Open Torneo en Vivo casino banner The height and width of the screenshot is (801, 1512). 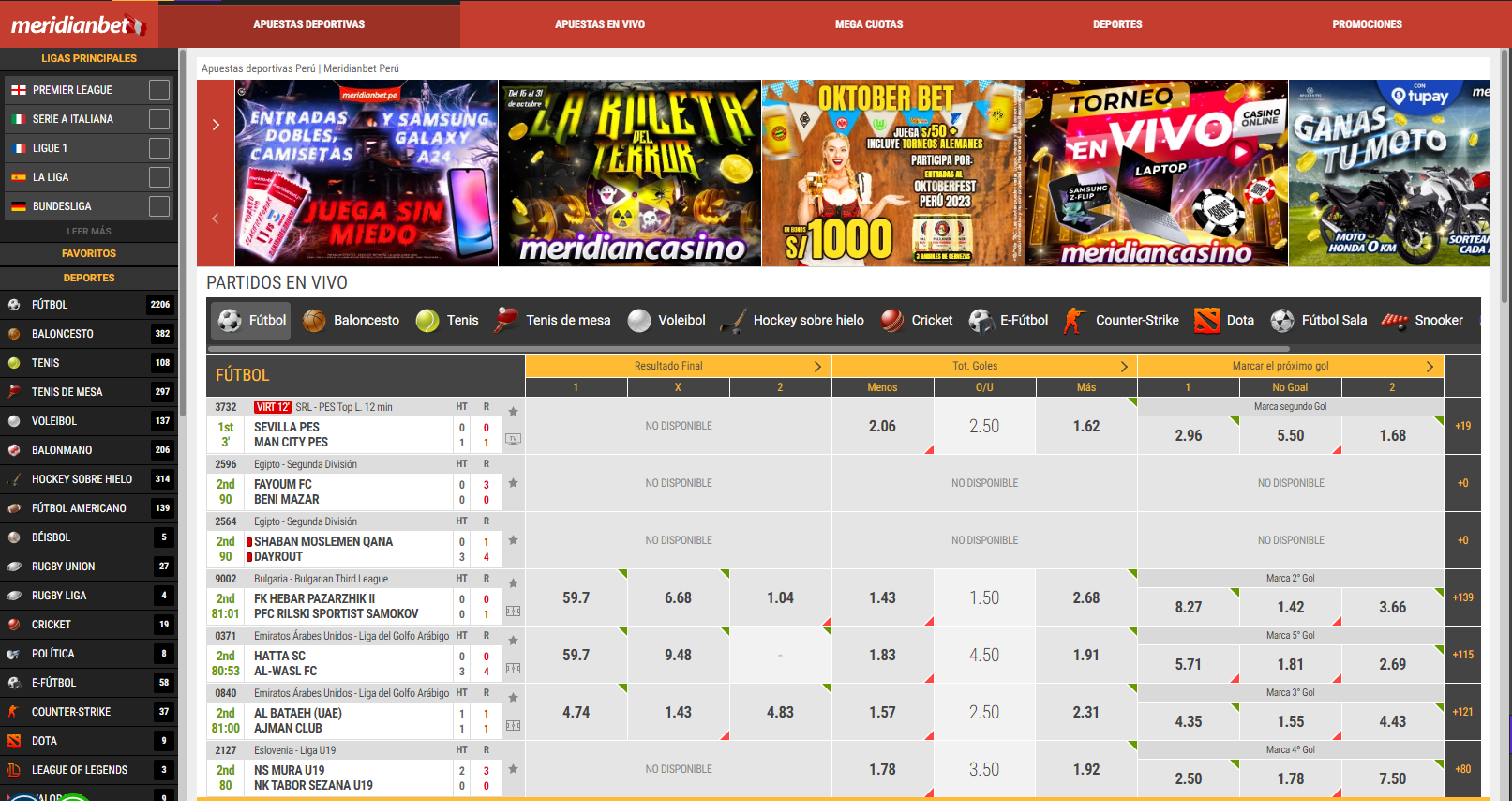(x=1157, y=173)
